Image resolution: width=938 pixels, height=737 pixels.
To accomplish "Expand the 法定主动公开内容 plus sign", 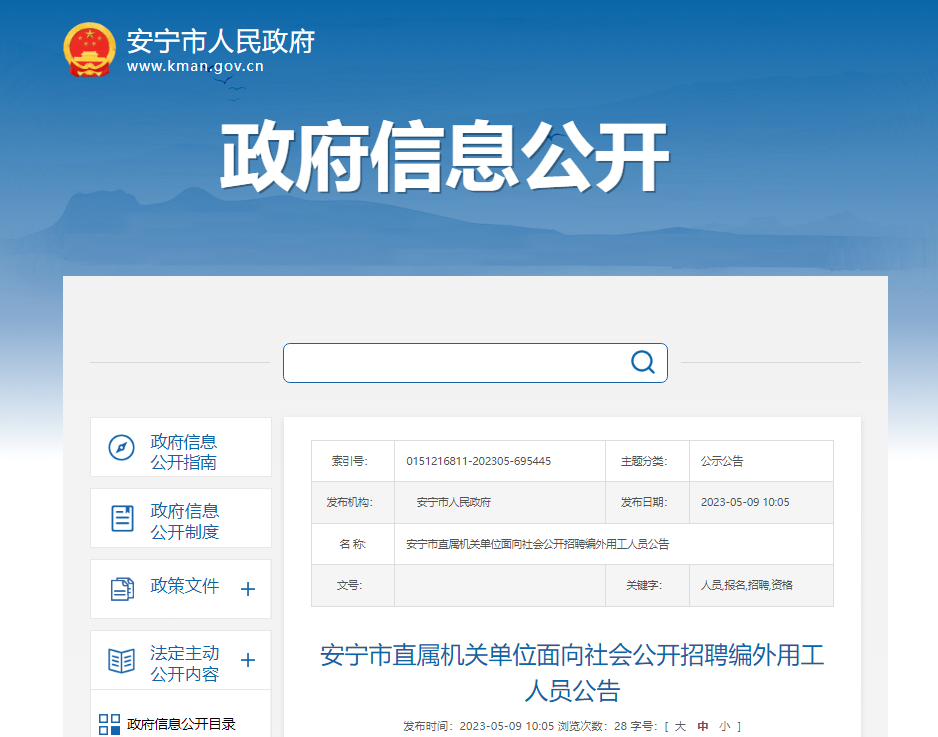I will pyautogui.click(x=248, y=660).
